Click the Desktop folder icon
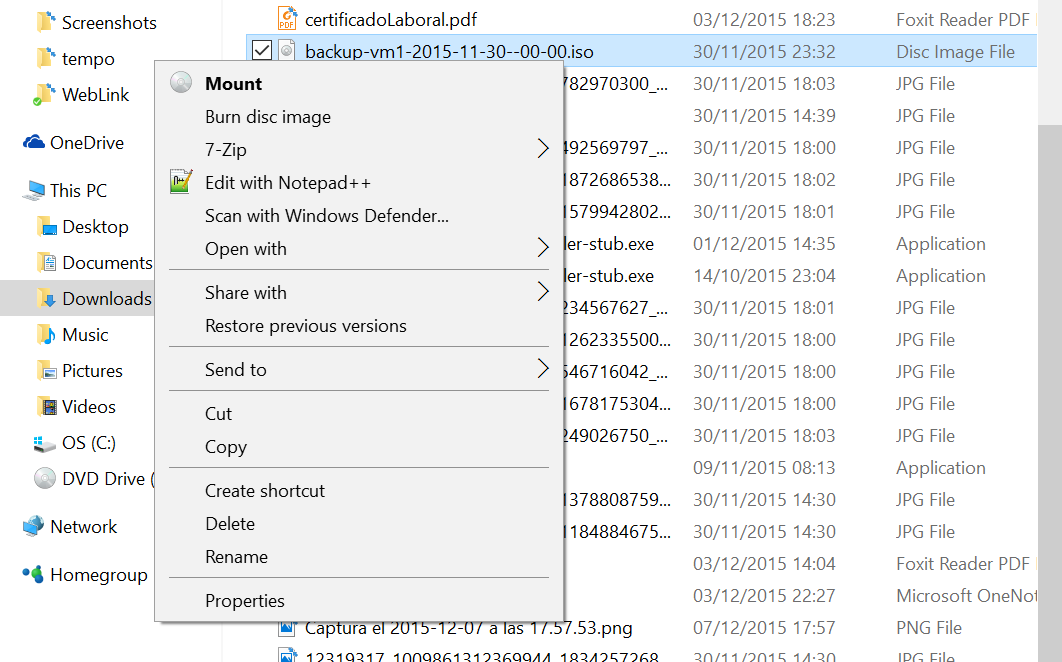 (47, 226)
